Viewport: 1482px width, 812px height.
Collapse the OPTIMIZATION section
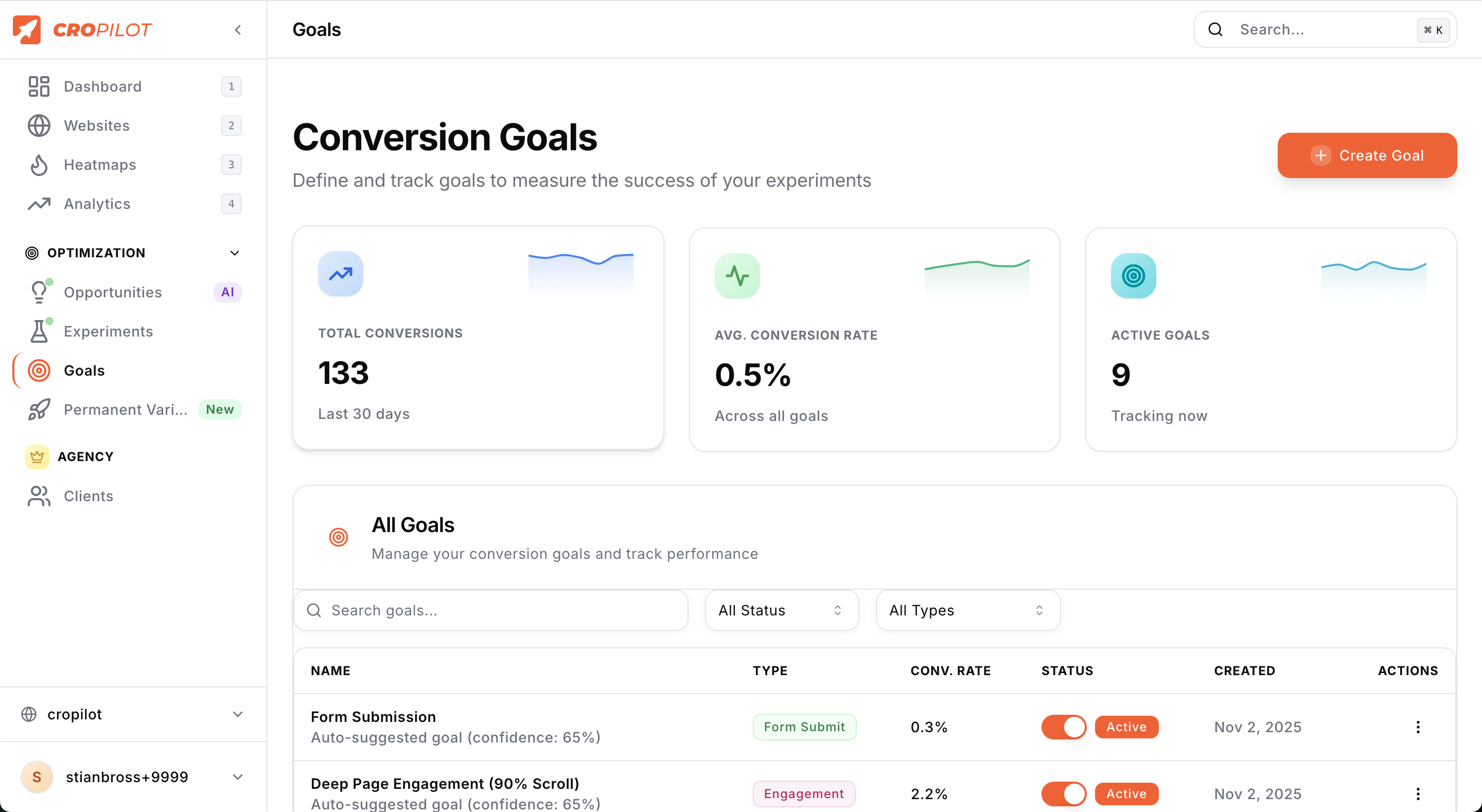234,253
